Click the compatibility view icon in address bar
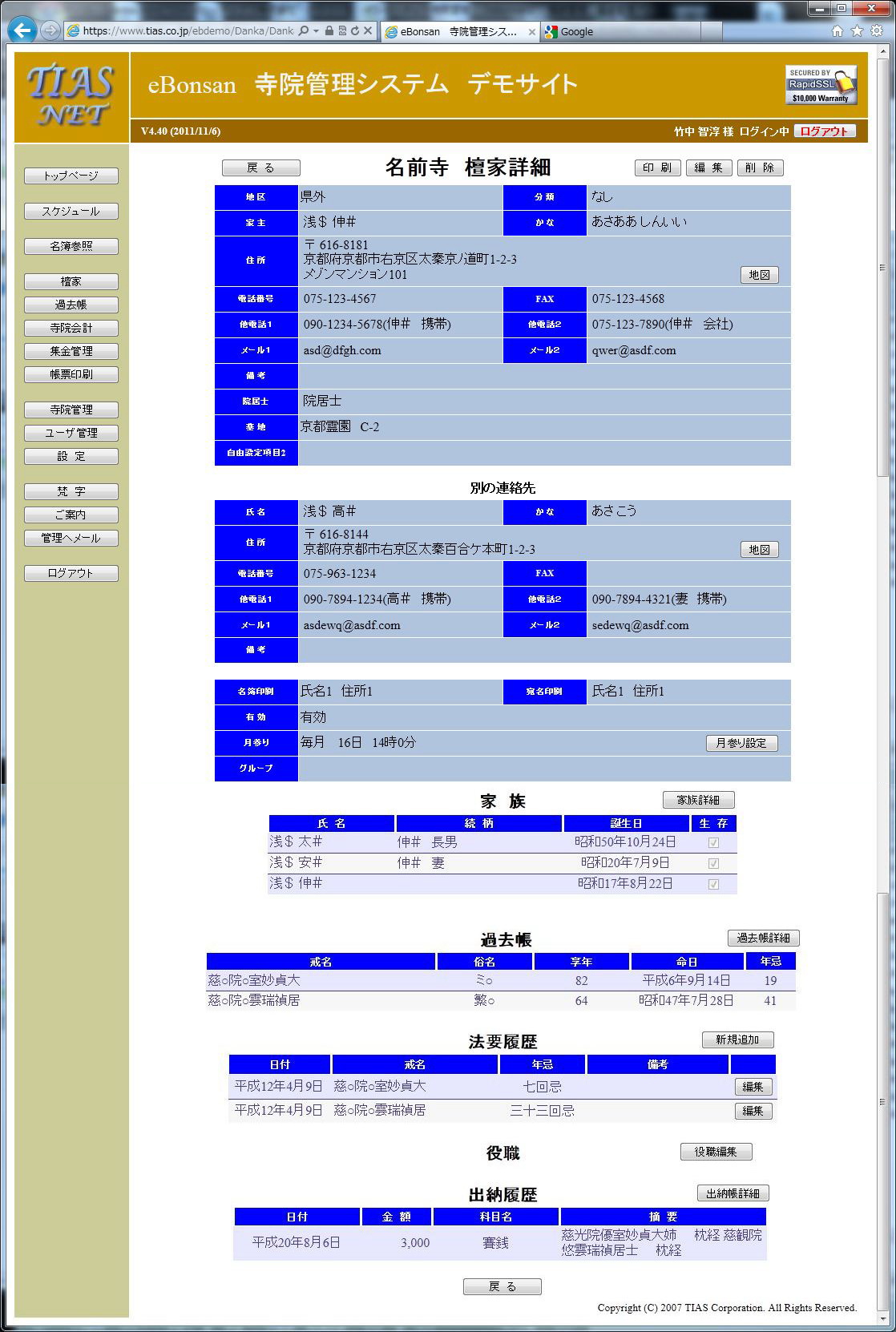 (342, 31)
